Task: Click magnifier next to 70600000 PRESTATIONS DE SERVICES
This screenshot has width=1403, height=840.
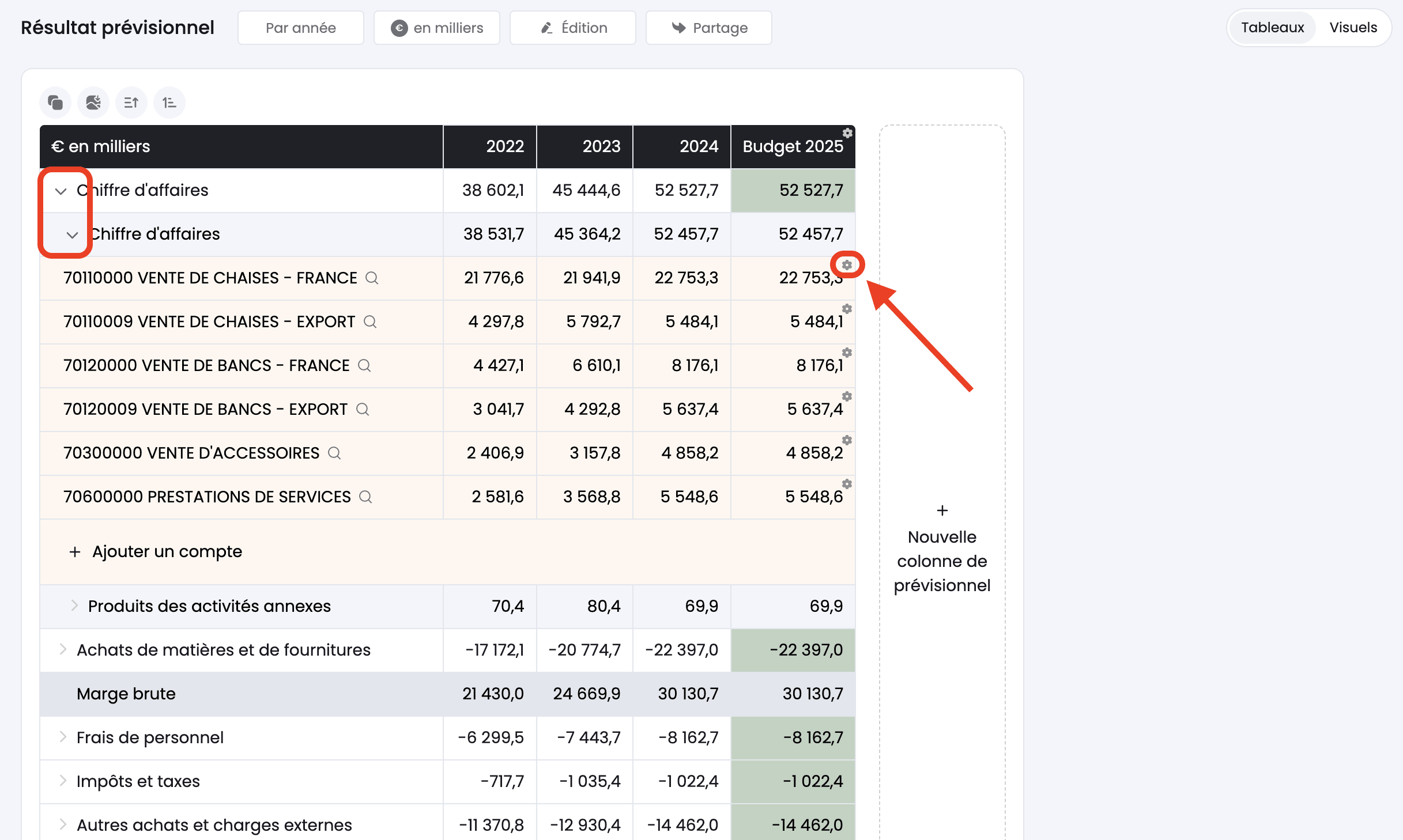Action: (365, 497)
